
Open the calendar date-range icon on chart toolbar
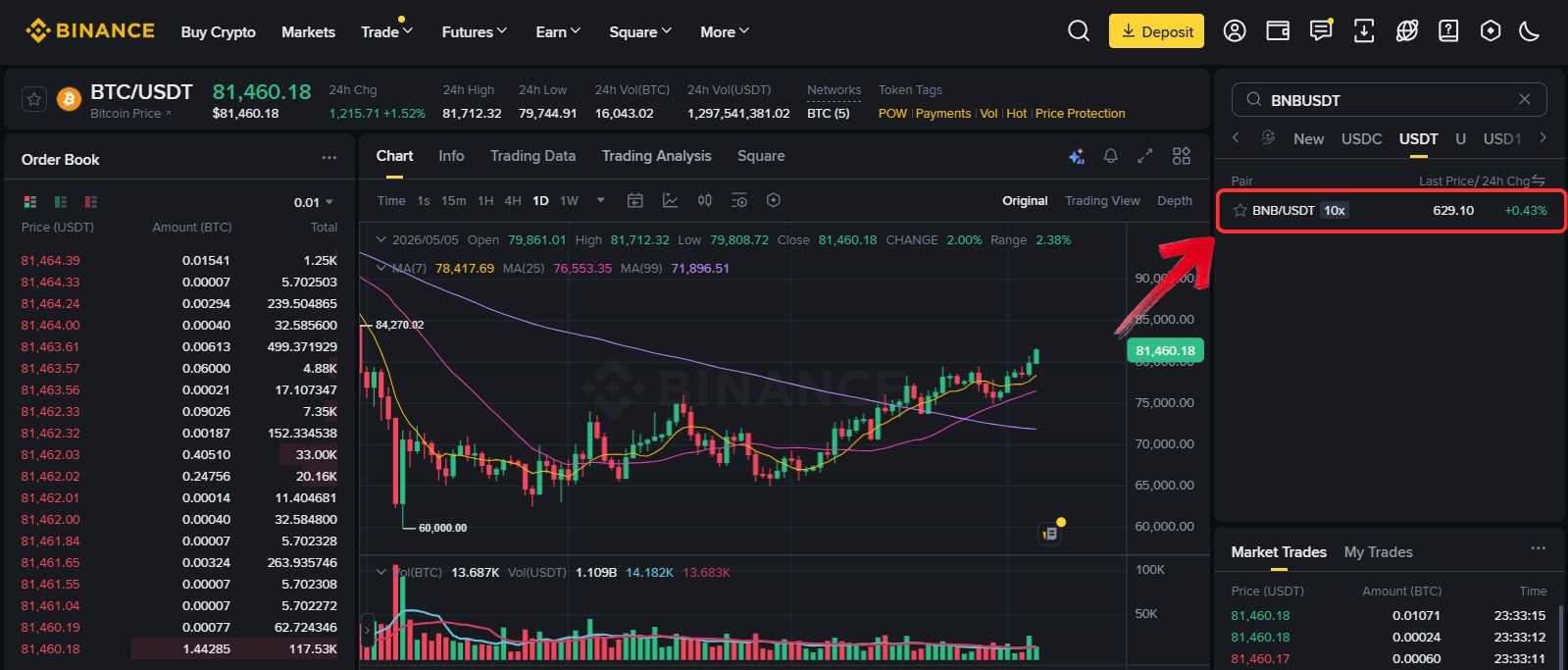[x=635, y=200]
